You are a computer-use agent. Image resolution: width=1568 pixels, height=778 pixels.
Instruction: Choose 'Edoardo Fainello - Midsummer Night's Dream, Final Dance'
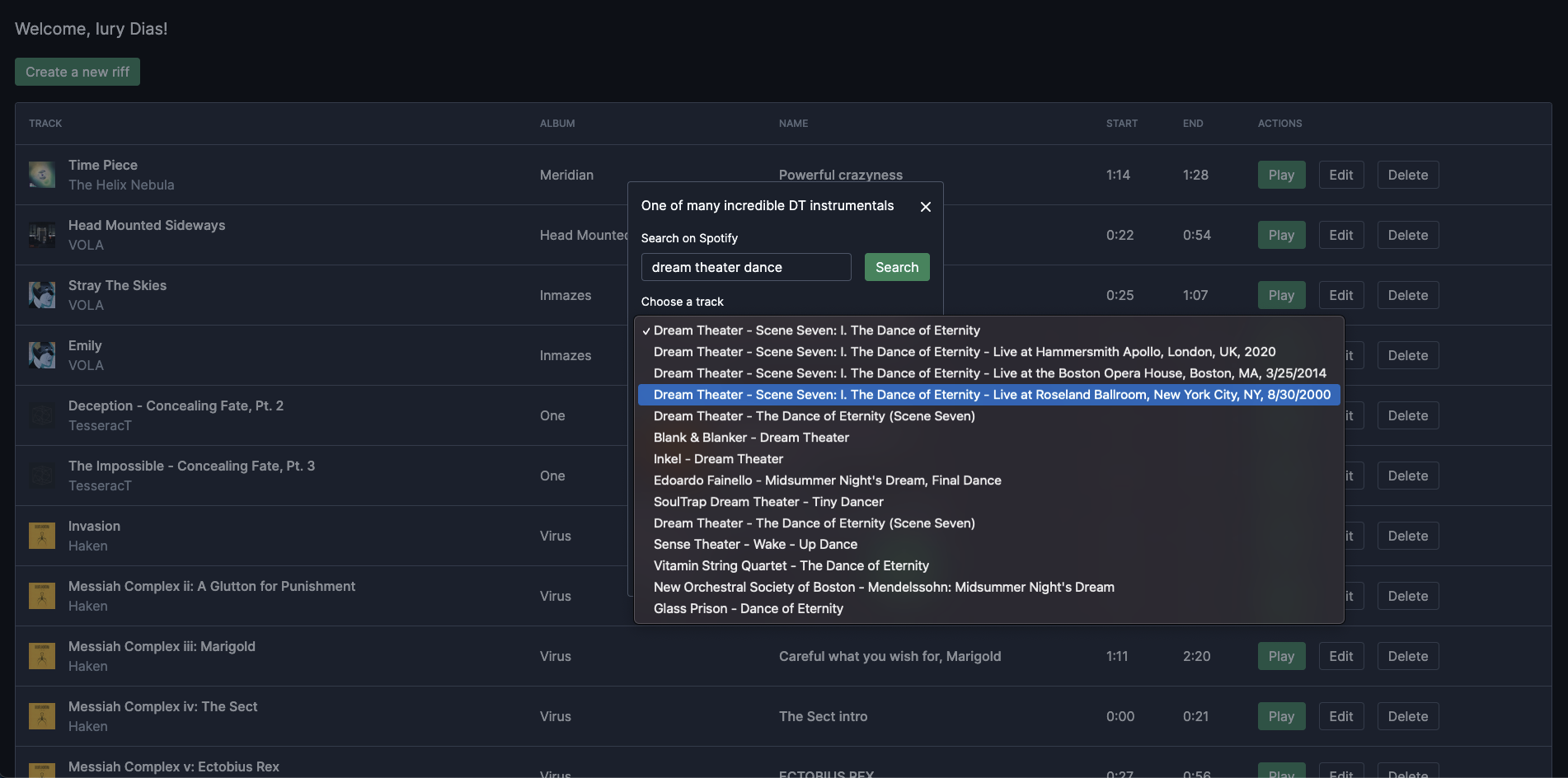[x=989, y=480]
